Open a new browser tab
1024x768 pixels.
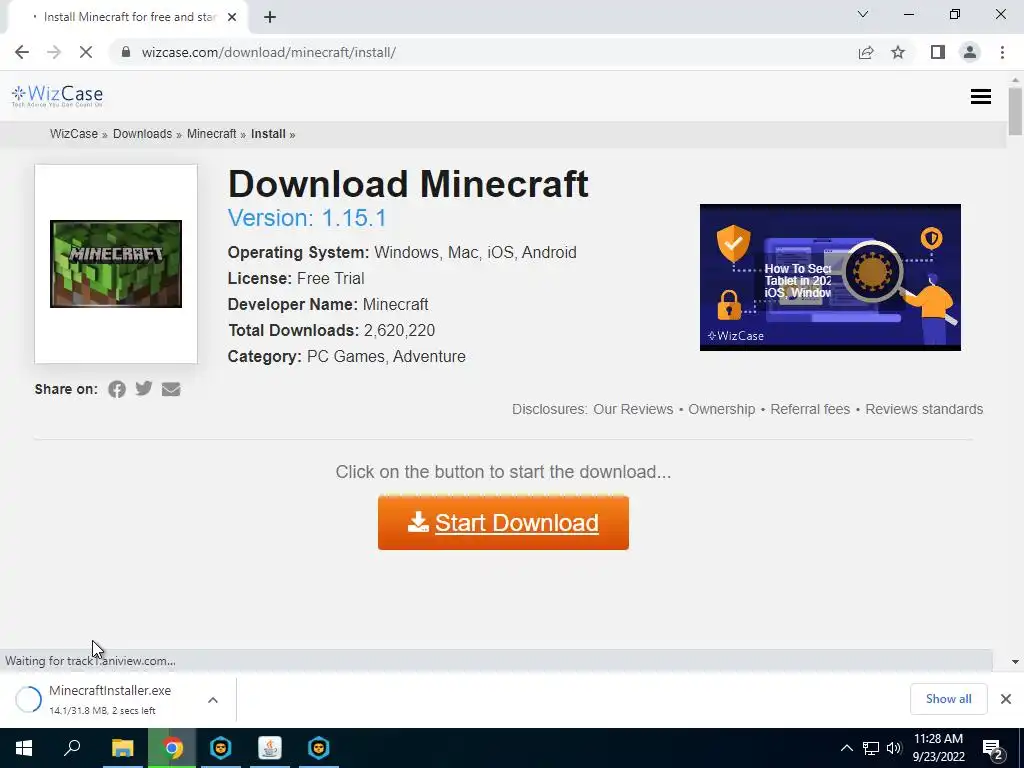270,17
